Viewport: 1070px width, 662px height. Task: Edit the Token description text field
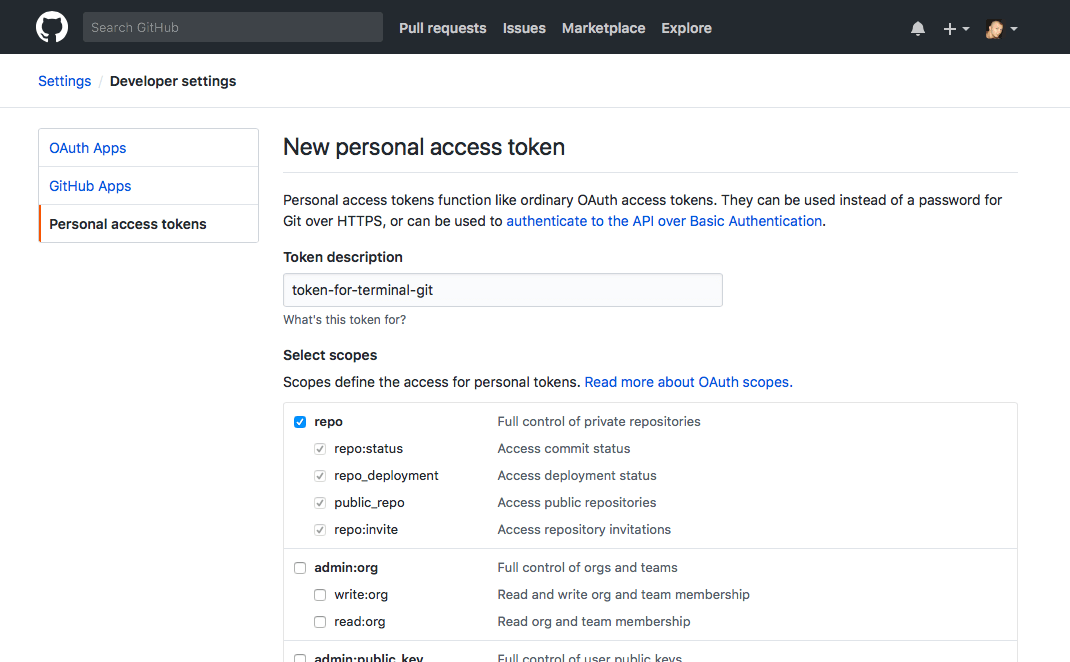pyautogui.click(x=502, y=290)
